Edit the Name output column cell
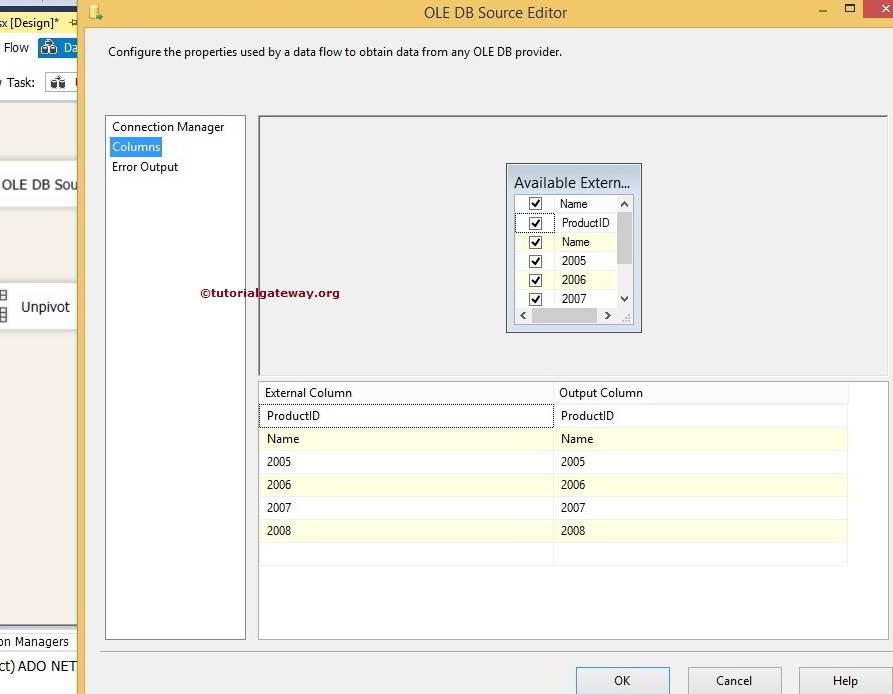 click(x=701, y=439)
